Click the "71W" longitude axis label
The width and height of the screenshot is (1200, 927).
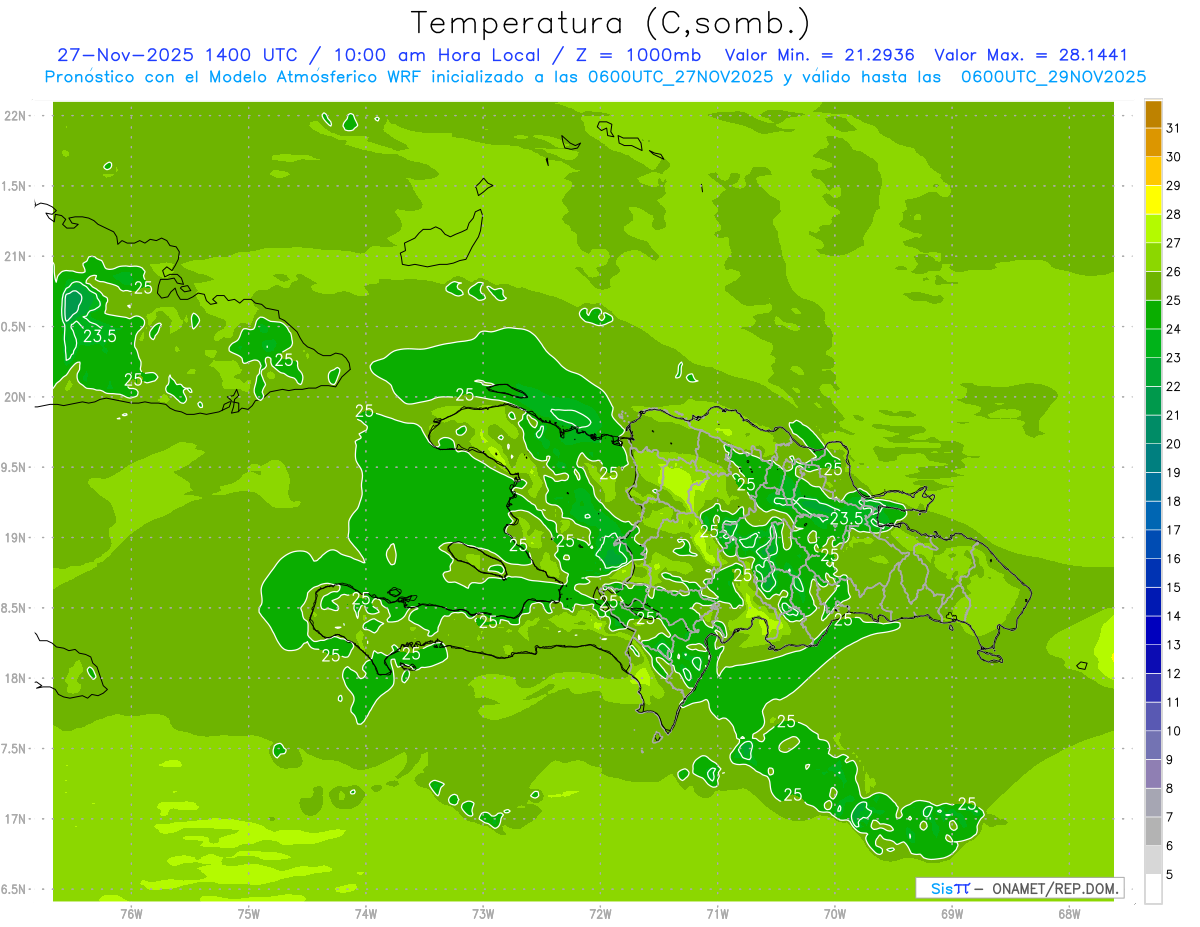pos(717,914)
